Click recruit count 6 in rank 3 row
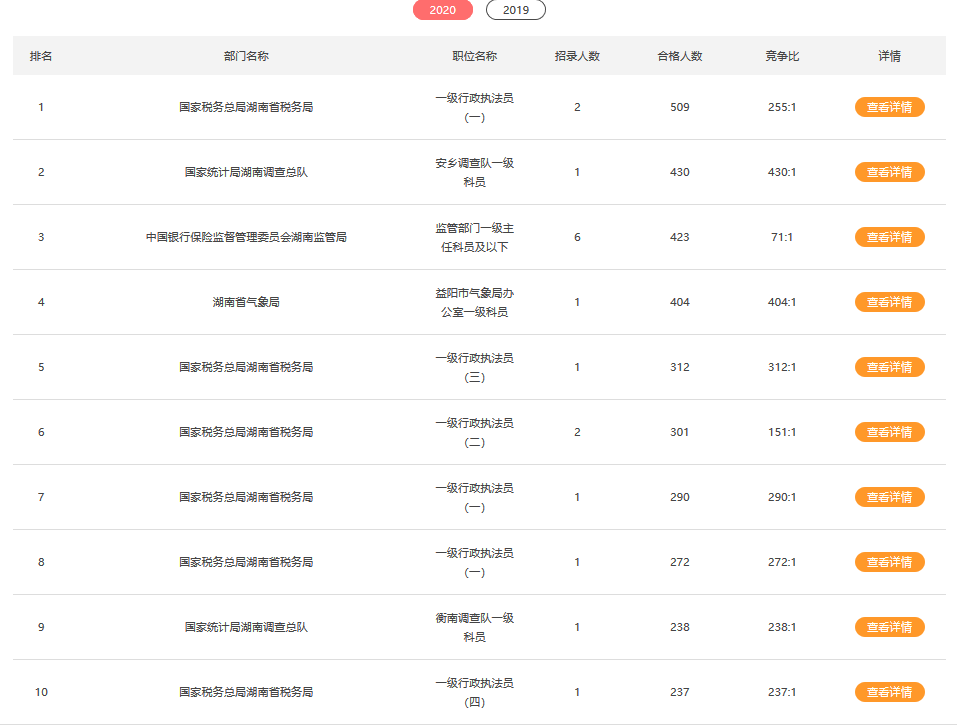This screenshot has height=725, width=957. click(x=577, y=237)
